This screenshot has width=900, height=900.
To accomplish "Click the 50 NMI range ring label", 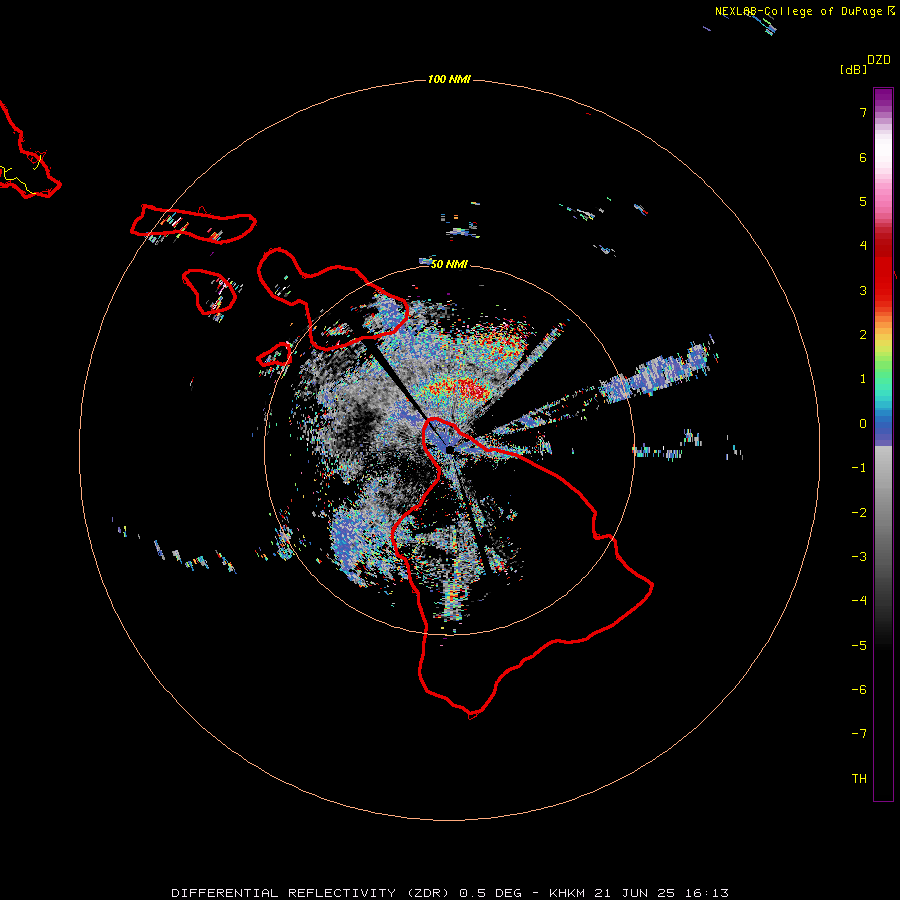I will tap(449, 264).
